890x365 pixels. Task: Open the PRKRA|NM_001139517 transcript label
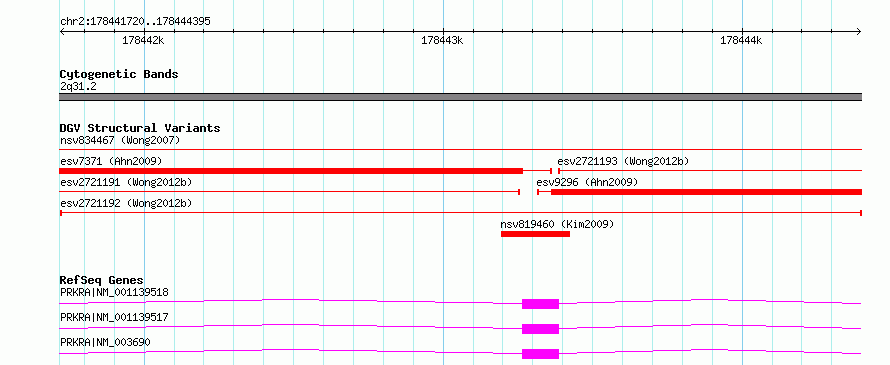114,317
